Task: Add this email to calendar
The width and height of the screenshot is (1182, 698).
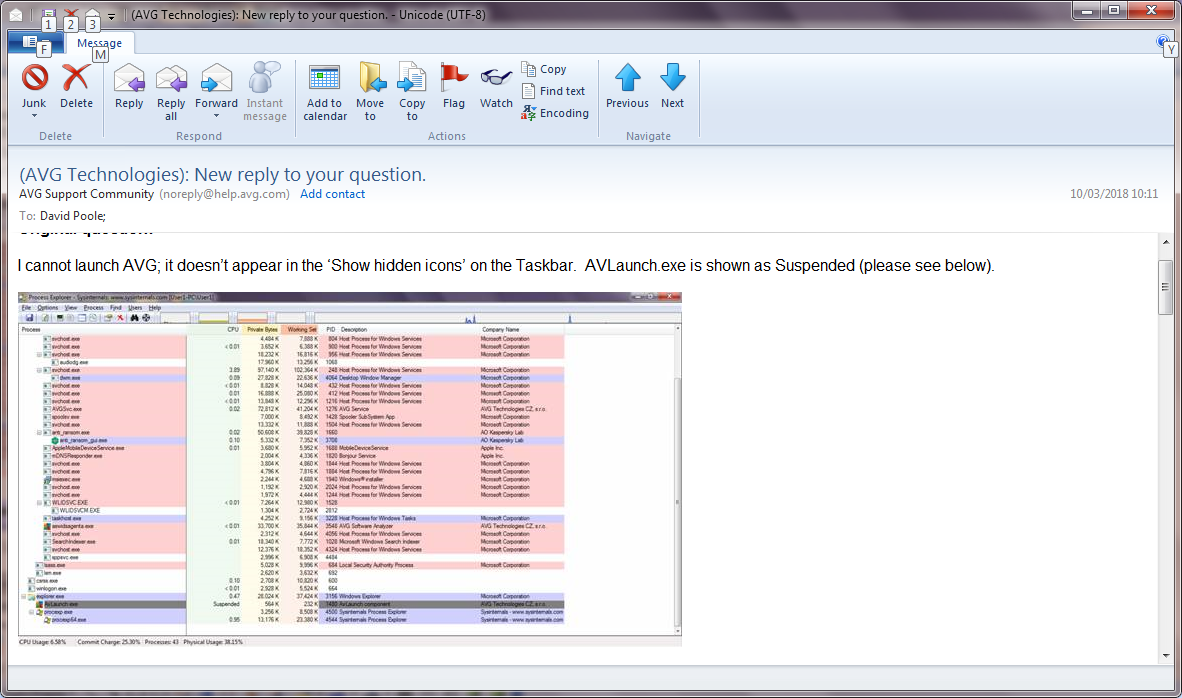Action: 325,93
